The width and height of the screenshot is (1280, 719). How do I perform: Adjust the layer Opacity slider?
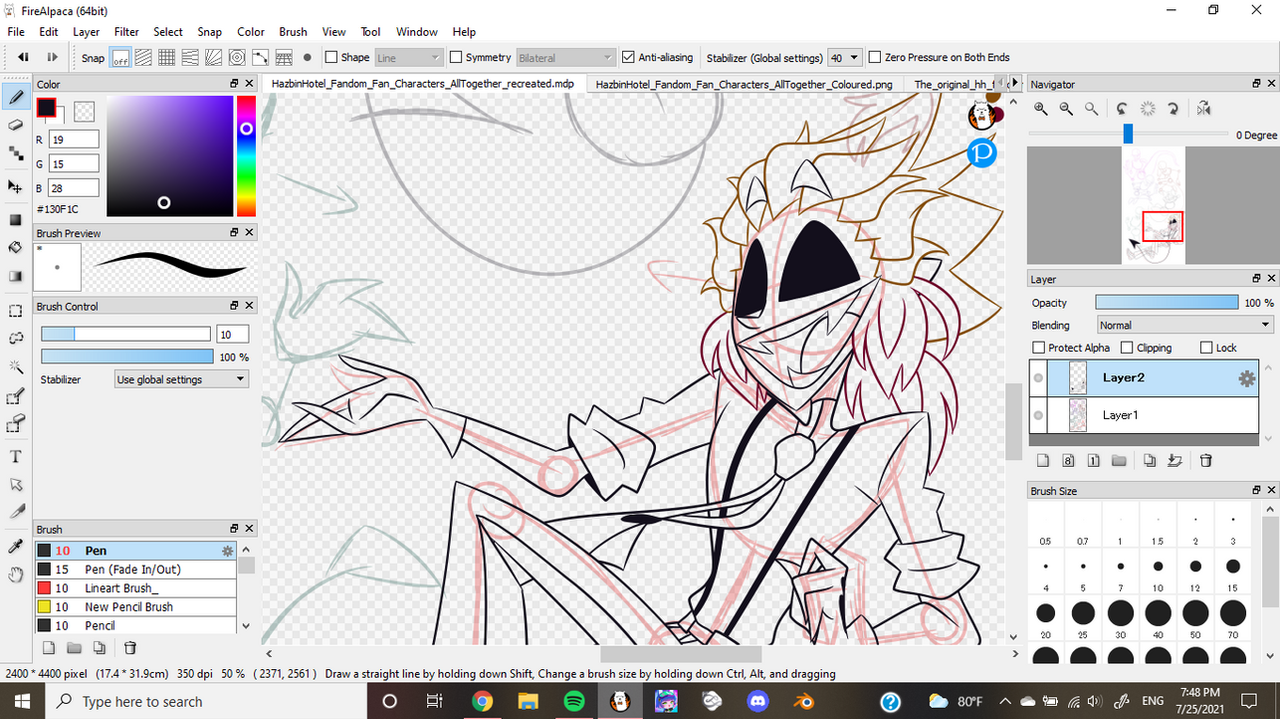(x=1166, y=302)
